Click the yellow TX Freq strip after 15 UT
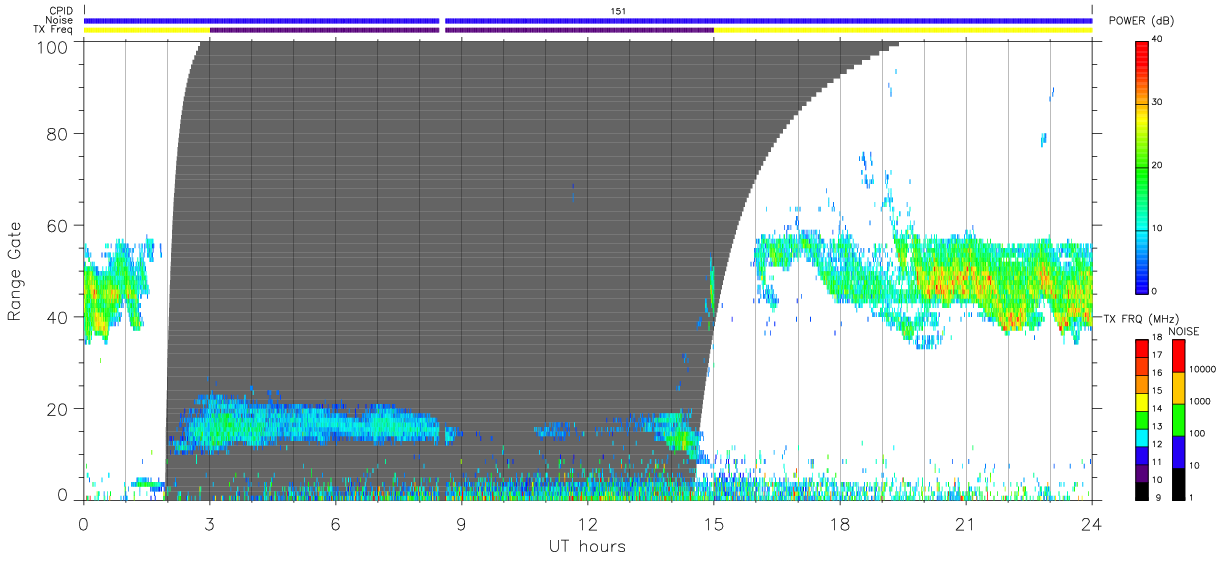 coord(903,30)
